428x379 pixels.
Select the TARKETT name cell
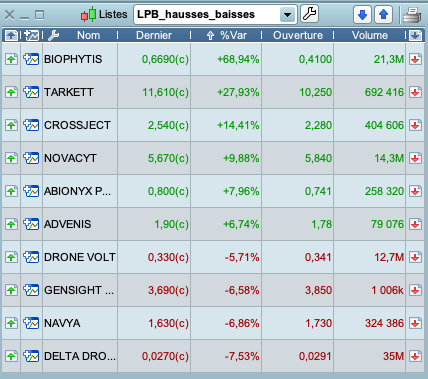pyautogui.click(x=80, y=92)
